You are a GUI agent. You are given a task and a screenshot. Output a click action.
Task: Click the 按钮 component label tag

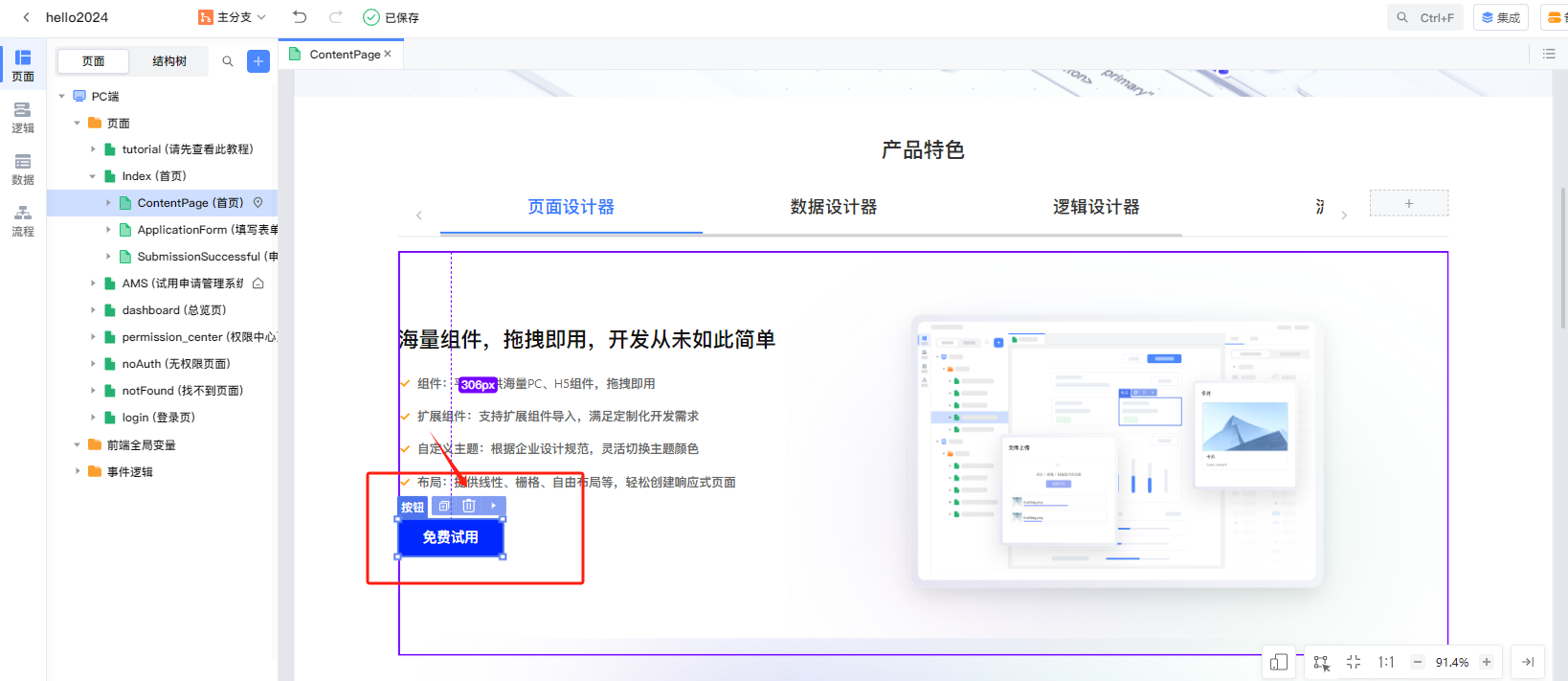[x=413, y=507]
